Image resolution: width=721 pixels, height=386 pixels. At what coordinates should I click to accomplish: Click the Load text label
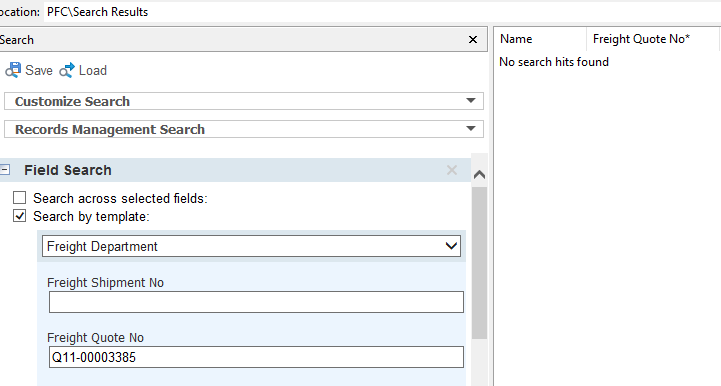pyautogui.click(x=93, y=70)
